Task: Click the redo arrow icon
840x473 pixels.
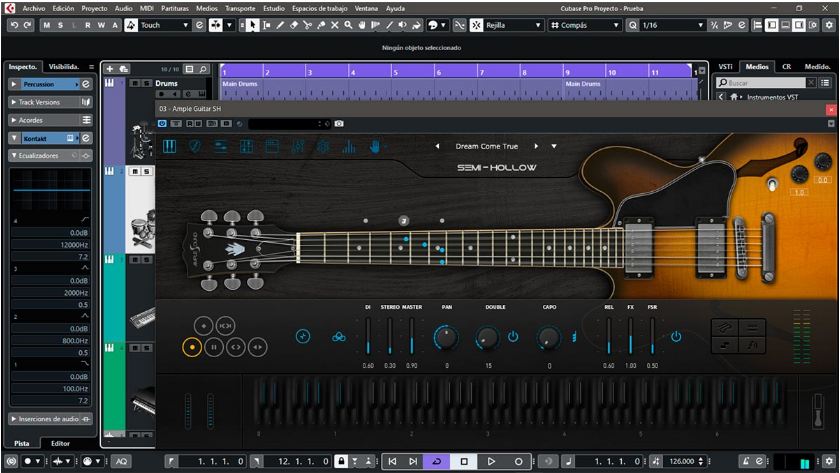Action: 27,25
